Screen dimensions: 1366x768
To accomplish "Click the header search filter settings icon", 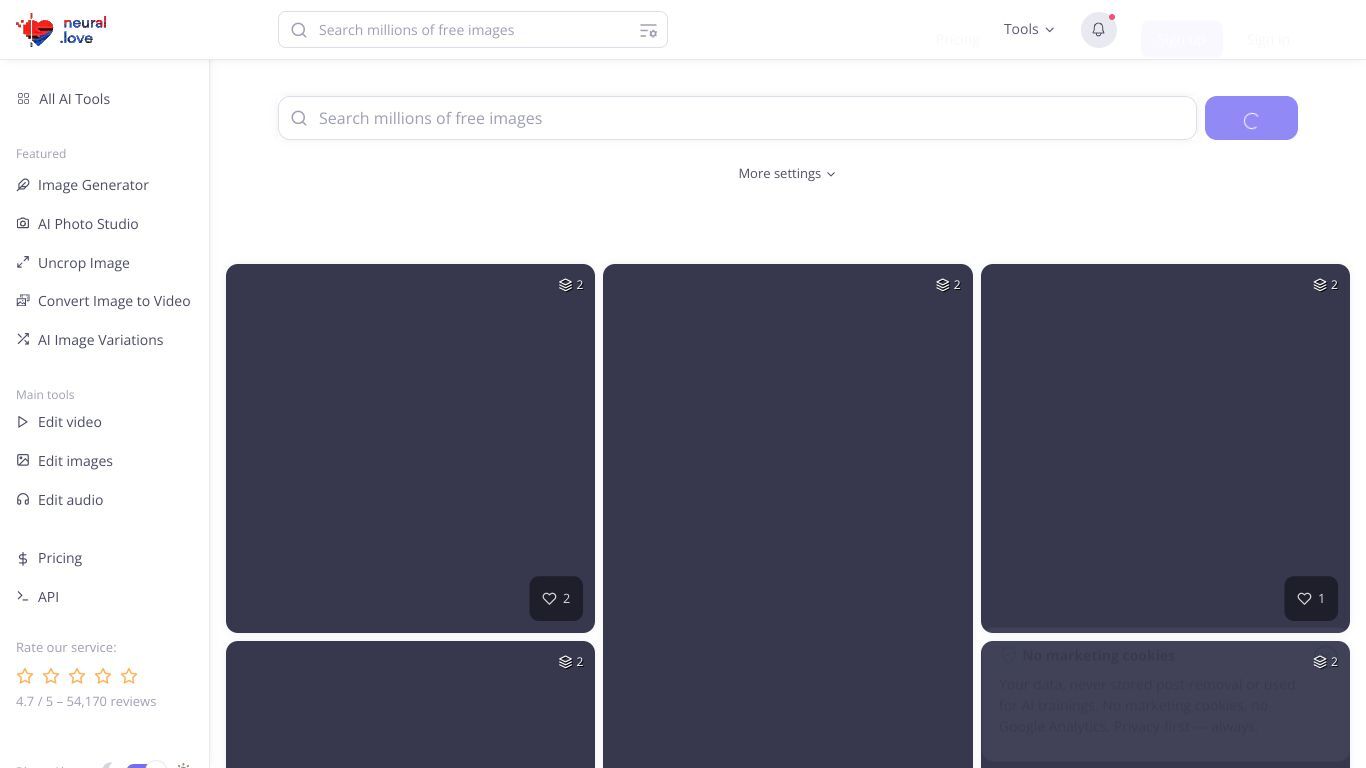I will pos(648,30).
